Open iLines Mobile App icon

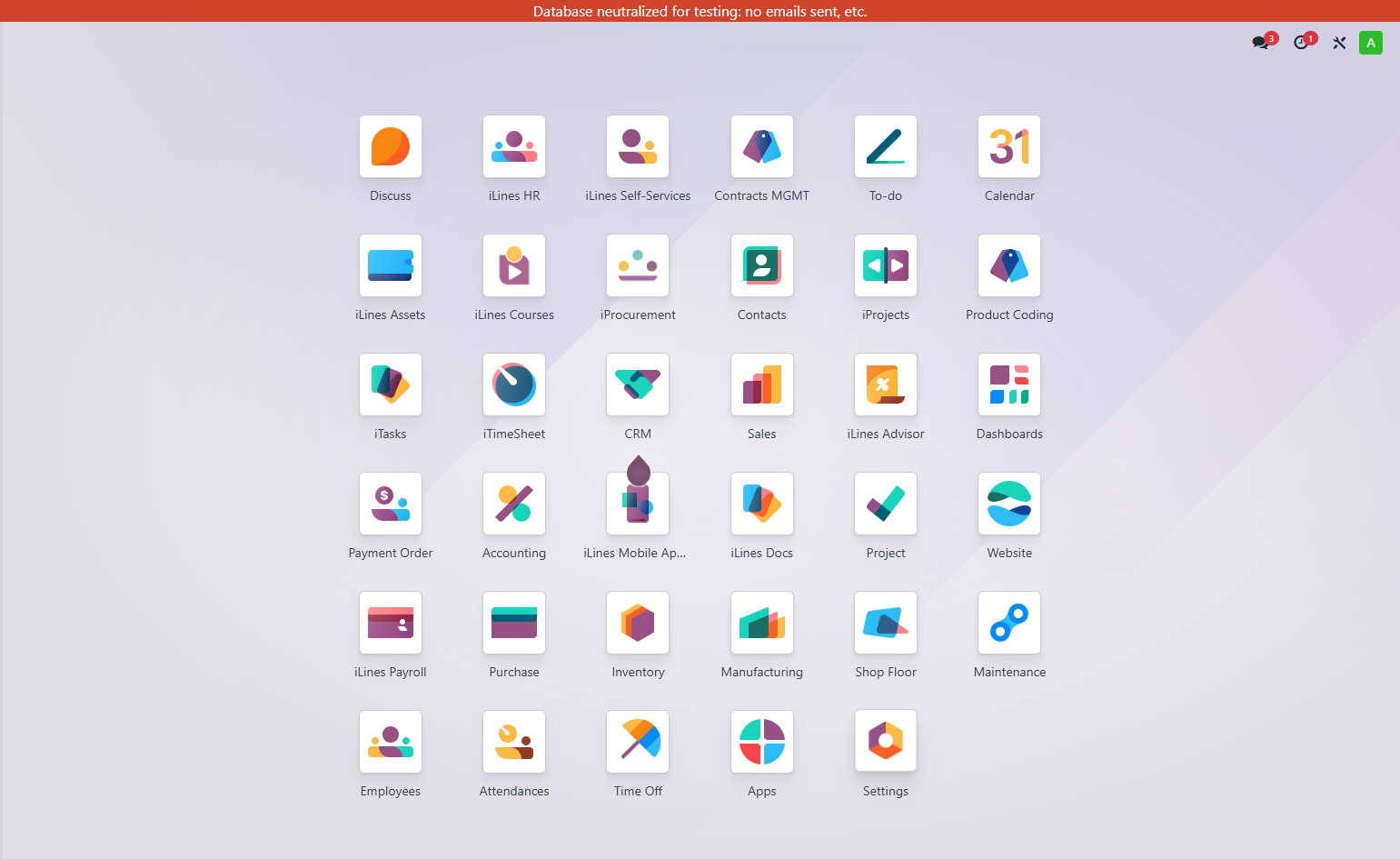tap(638, 504)
